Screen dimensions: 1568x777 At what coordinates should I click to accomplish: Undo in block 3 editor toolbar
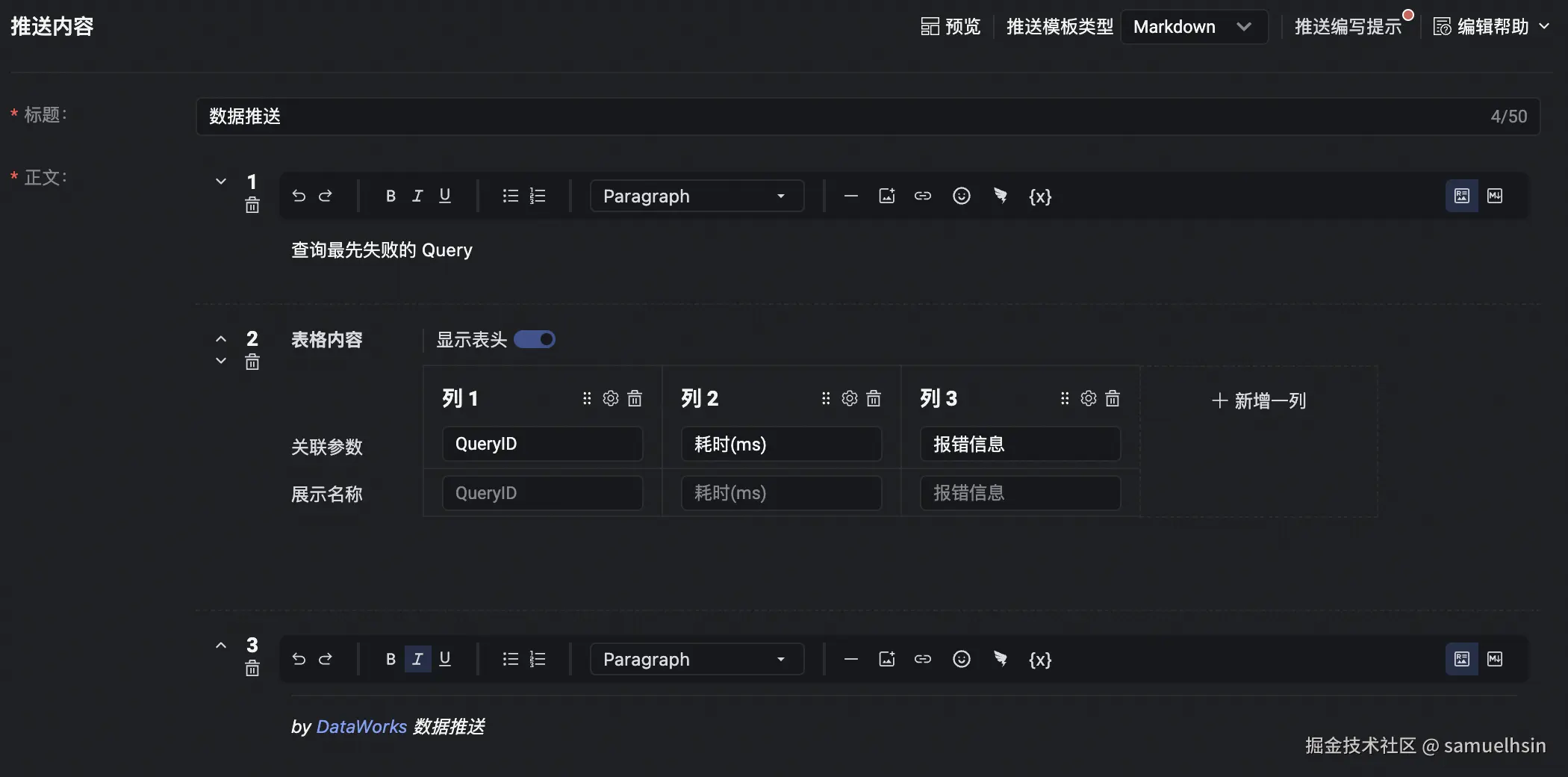click(x=299, y=659)
